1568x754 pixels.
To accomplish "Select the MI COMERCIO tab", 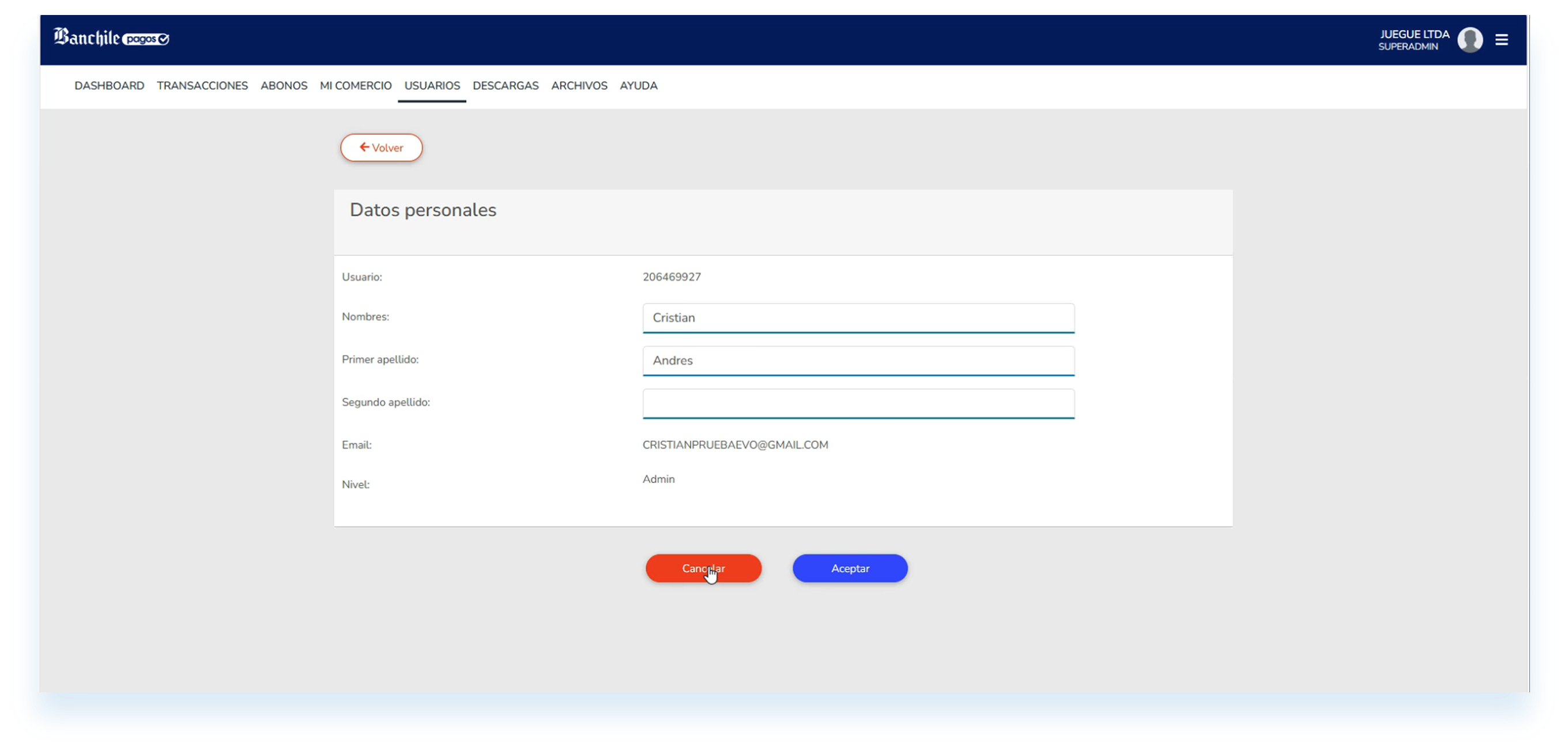I will [356, 86].
